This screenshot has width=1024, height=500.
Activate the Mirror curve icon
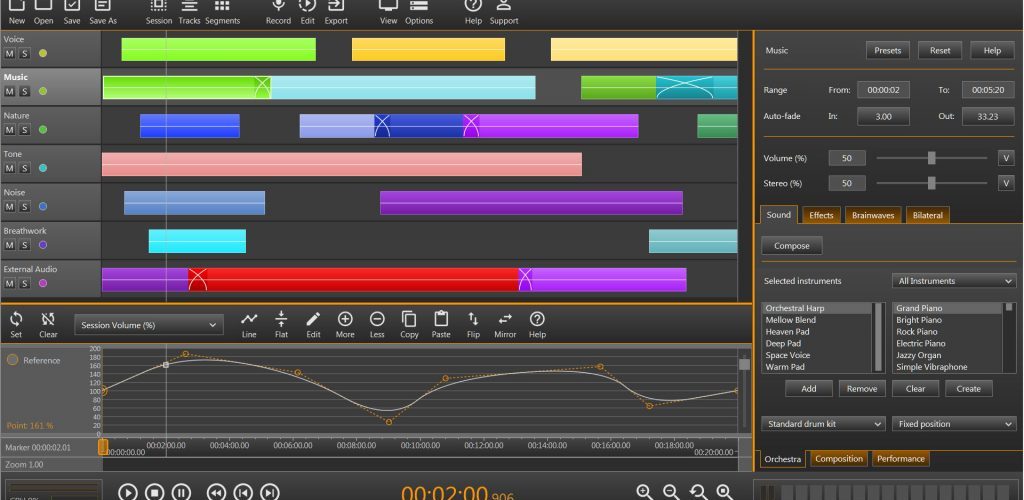pyautogui.click(x=505, y=319)
